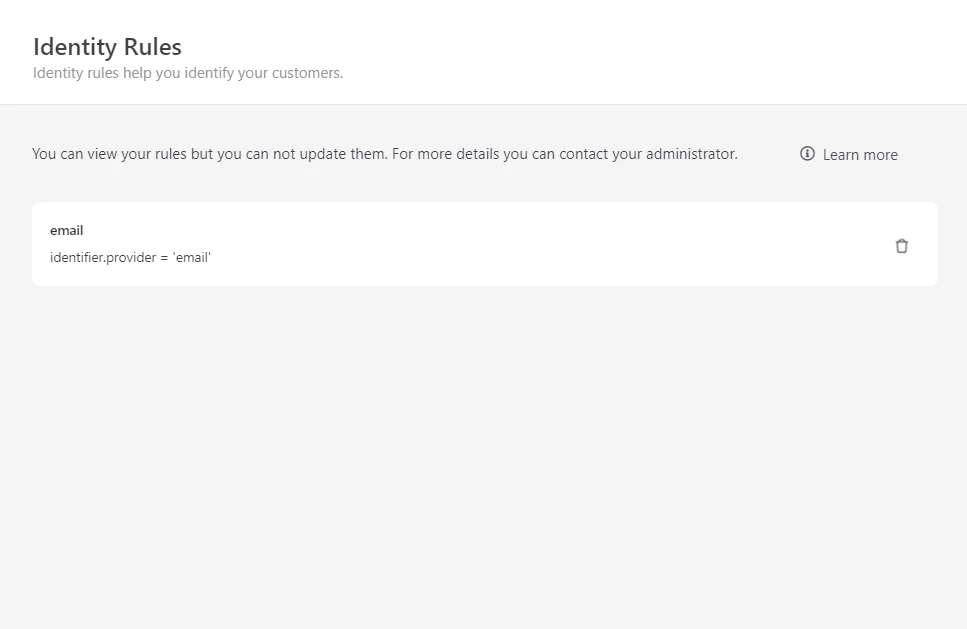Click the read-only rules notice text

[385, 154]
